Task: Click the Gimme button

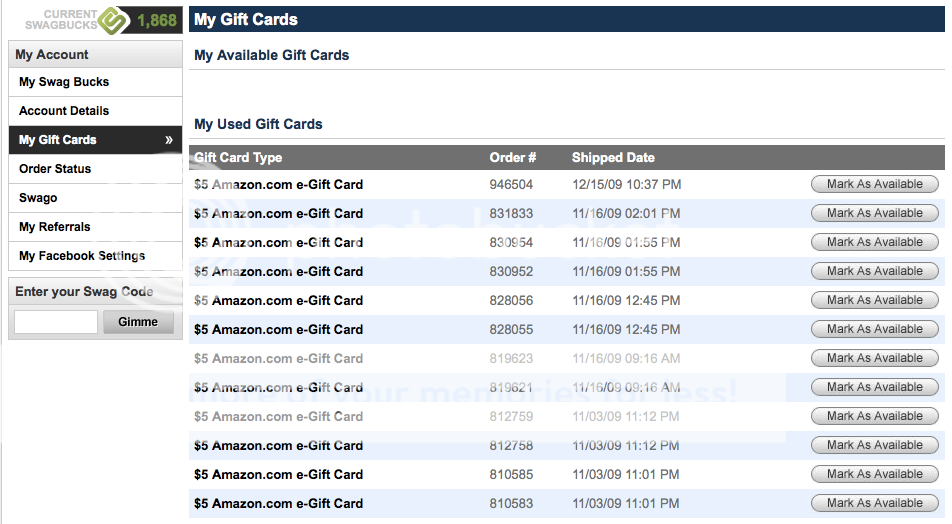Action: (x=138, y=322)
